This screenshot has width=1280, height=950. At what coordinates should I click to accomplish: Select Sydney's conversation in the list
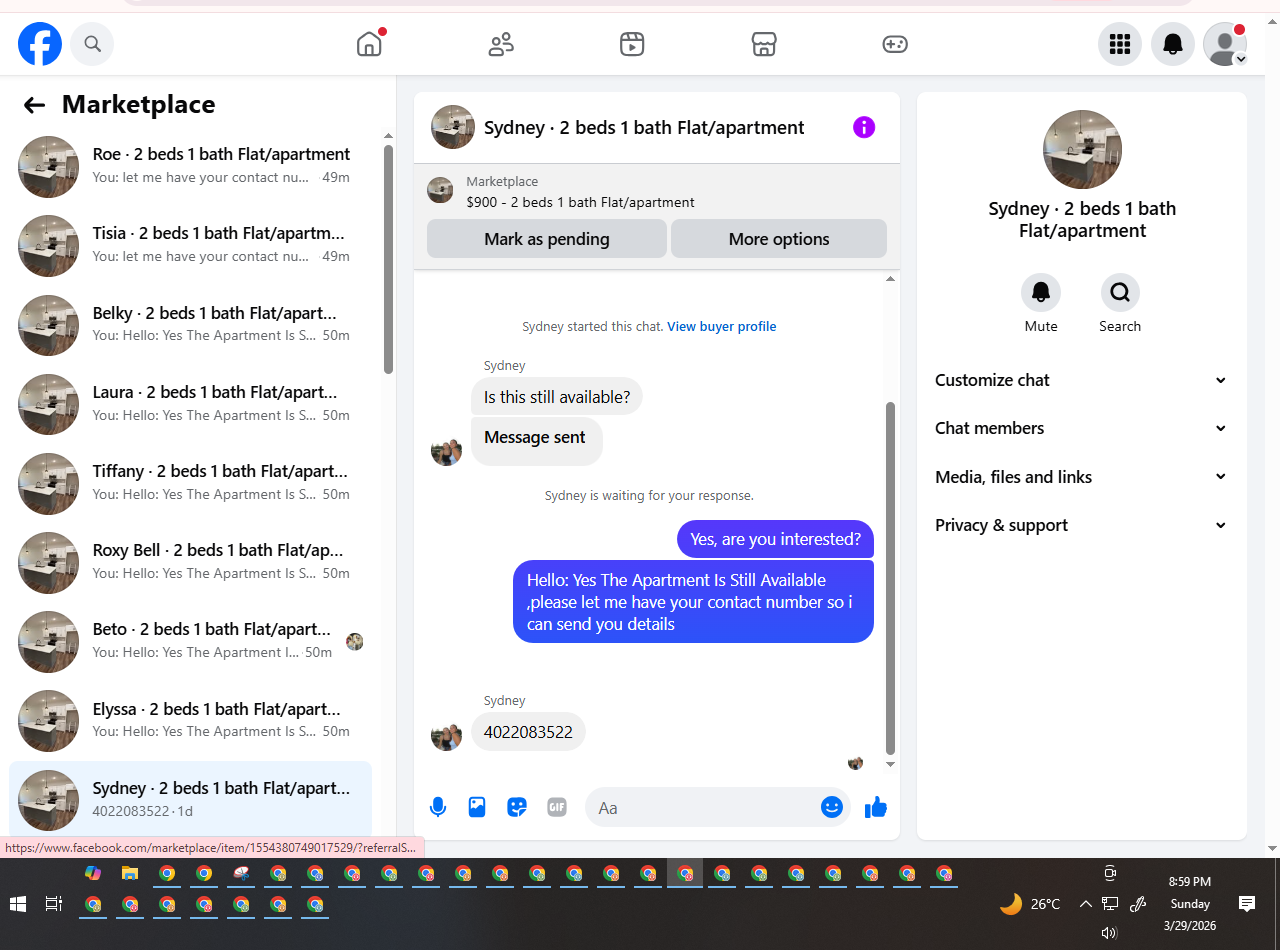pos(190,798)
